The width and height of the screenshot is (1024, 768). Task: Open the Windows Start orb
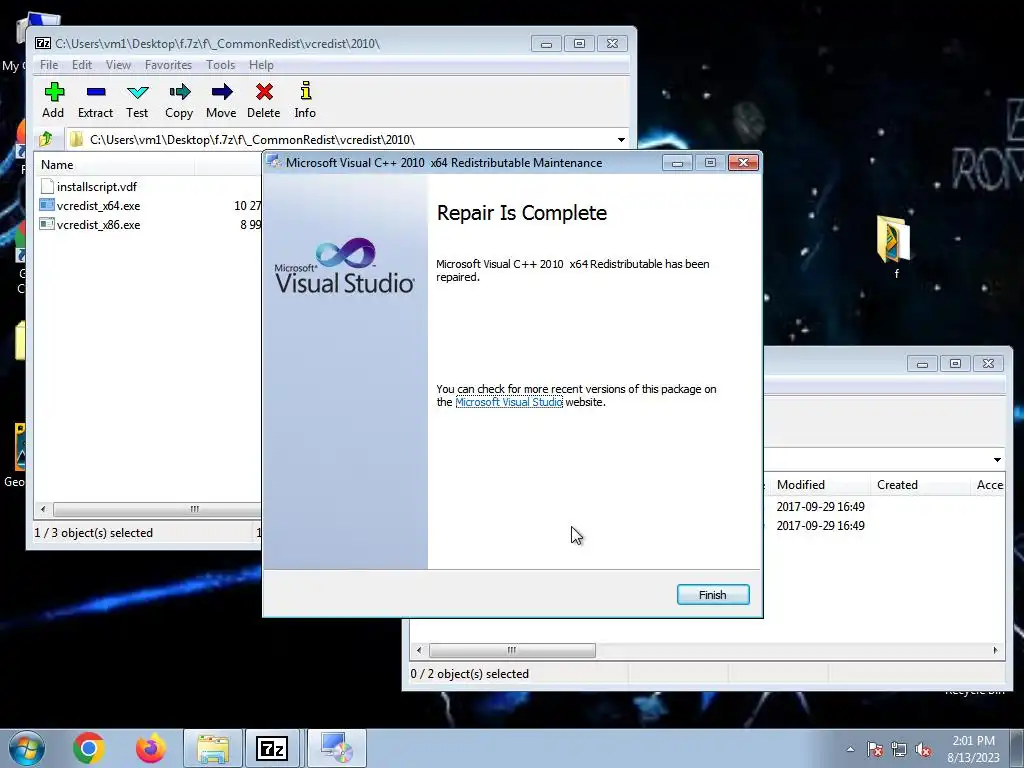27,748
